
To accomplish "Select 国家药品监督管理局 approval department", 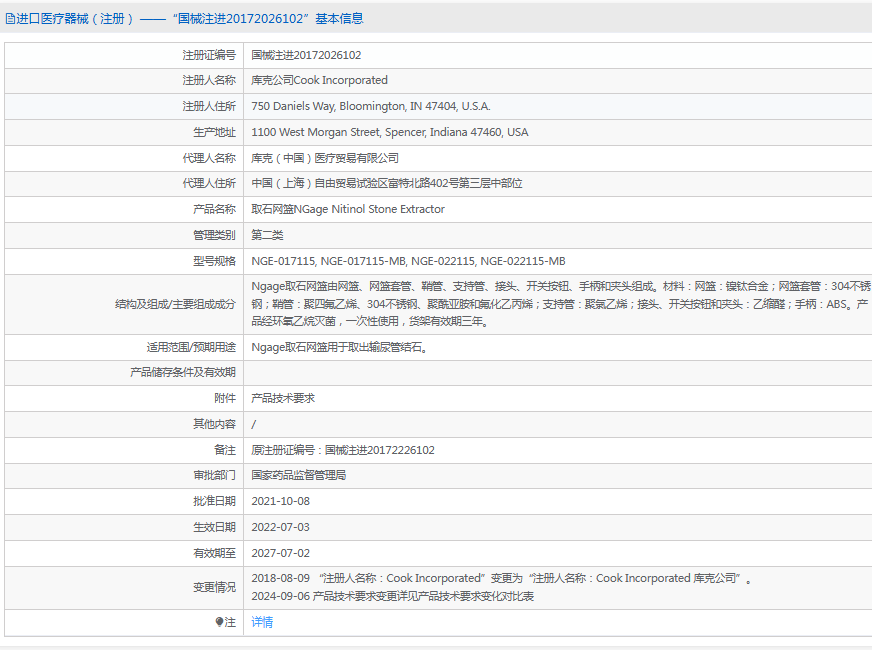I will 299,475.
